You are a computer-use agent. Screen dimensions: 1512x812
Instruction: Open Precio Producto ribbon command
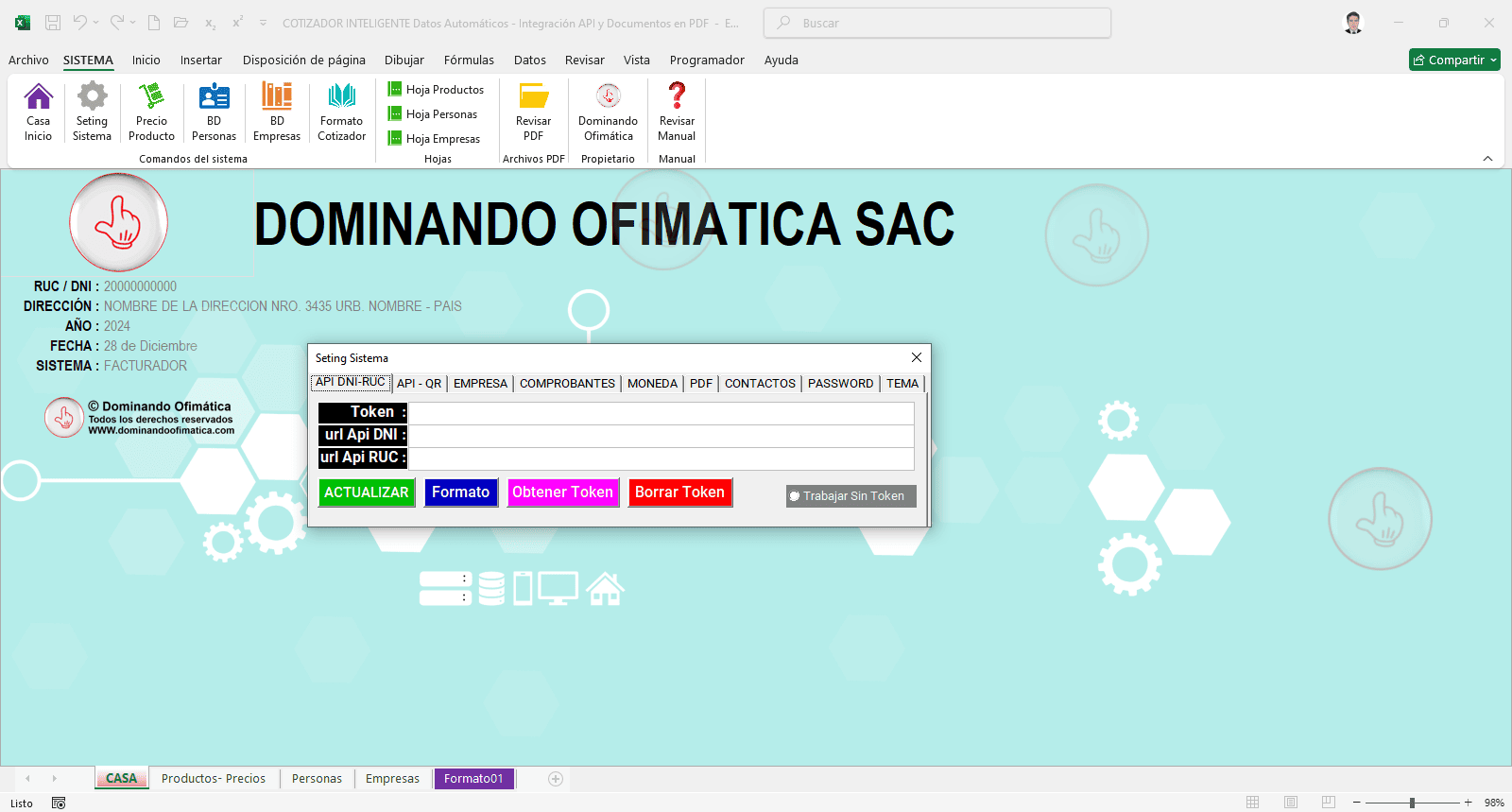coord(151,112)
